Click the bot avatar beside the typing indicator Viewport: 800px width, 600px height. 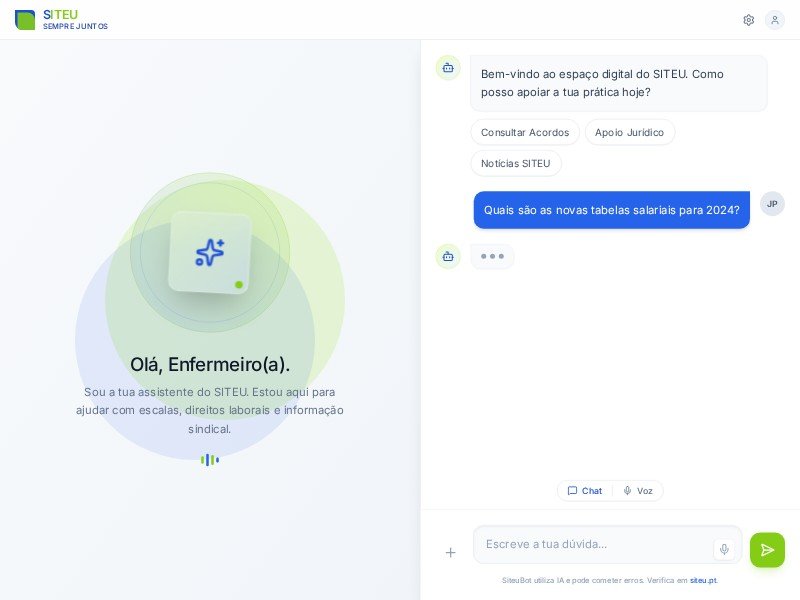pyautogui.click(x=448, y=256)
